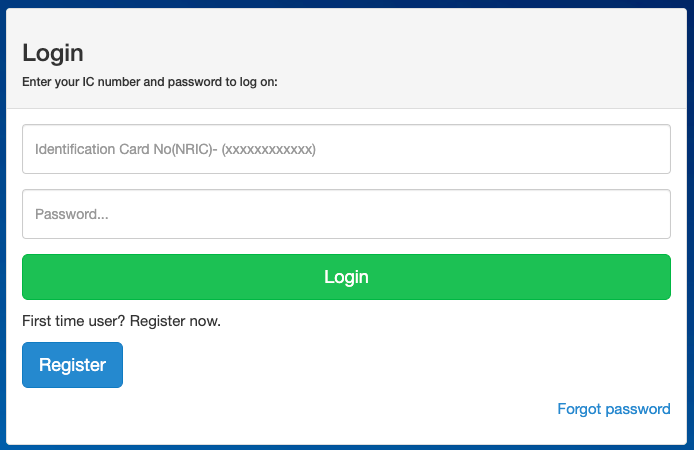Screen dimensions: 694x450
Task: Start sign-up via the Register button
Action: click(72, 365)
